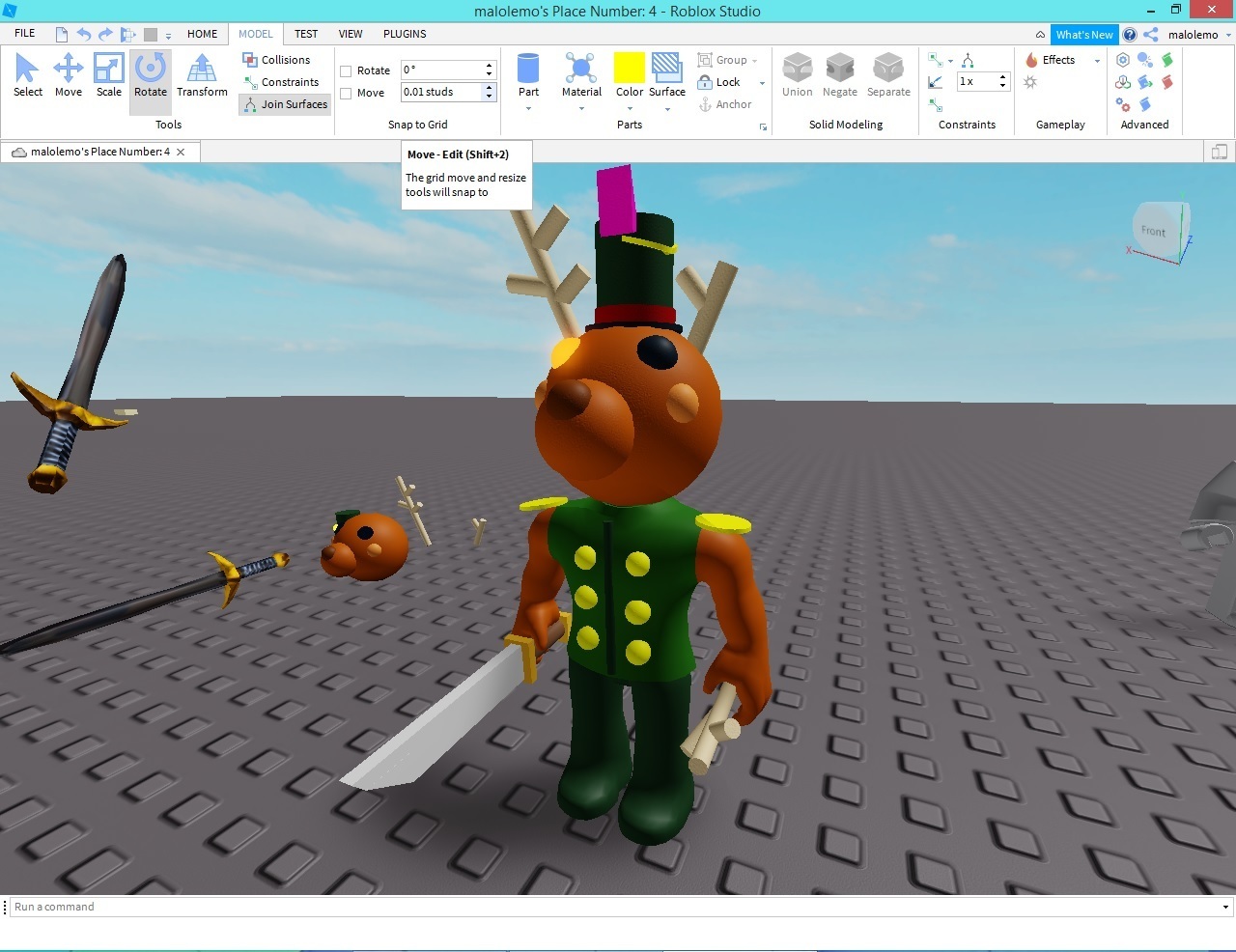The height and width of the screenshot is (952, 1236).
Task: Click the hexagon icon in Advanced group
Action: 1123,60
